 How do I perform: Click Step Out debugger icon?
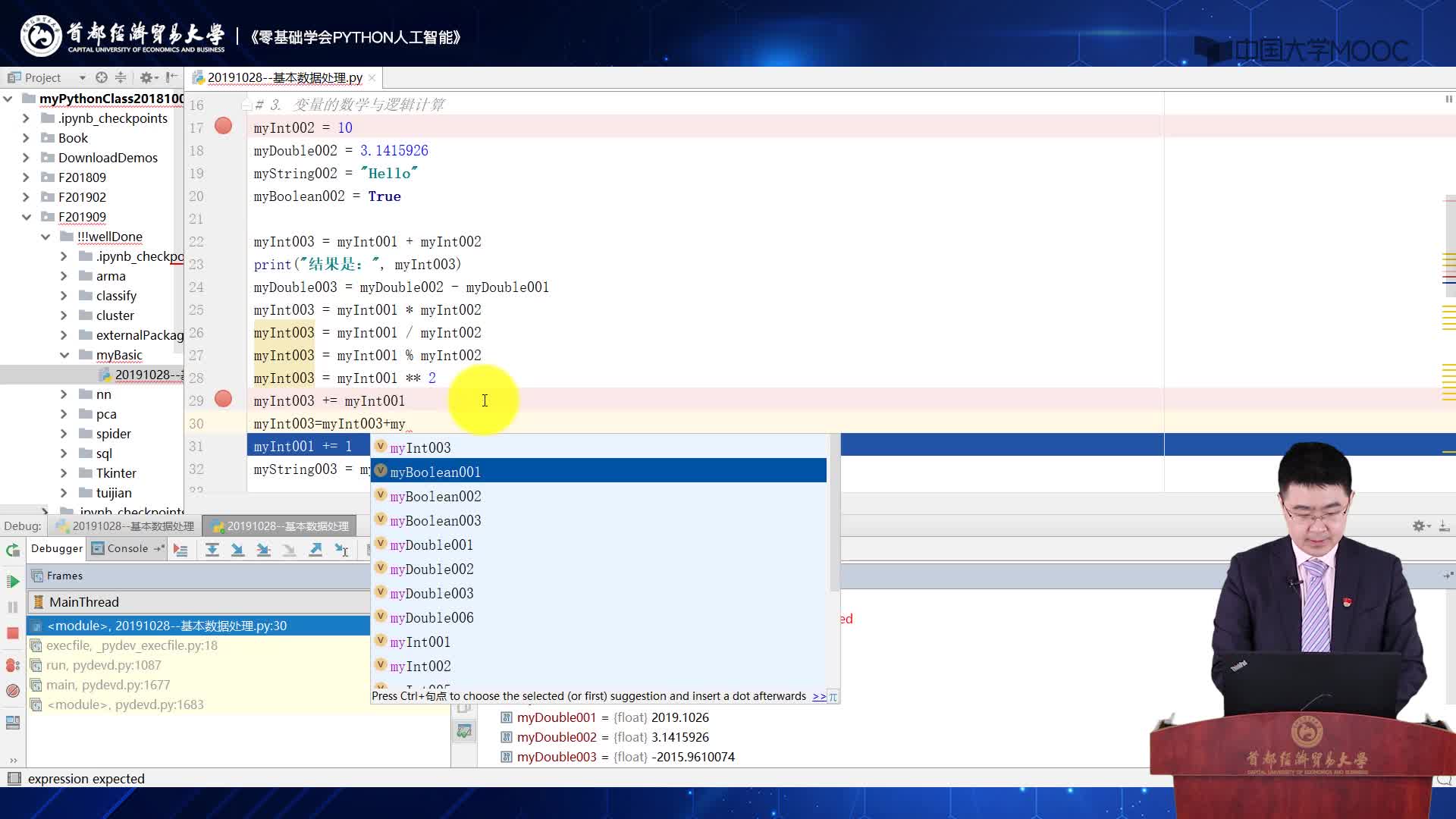pyautogui.click(x=315, y=550)
